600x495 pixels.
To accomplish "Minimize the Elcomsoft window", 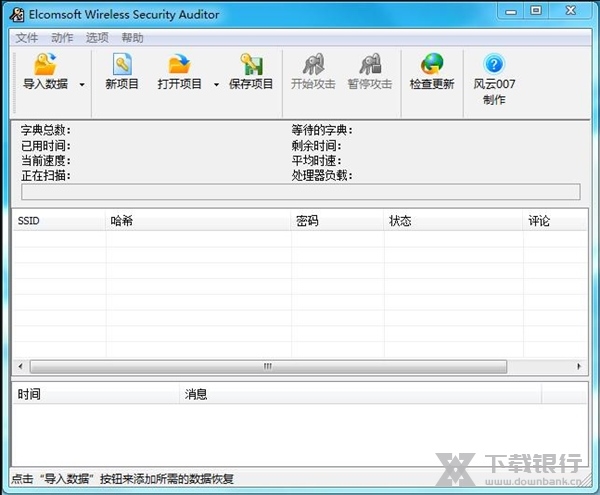I will 511,11.
